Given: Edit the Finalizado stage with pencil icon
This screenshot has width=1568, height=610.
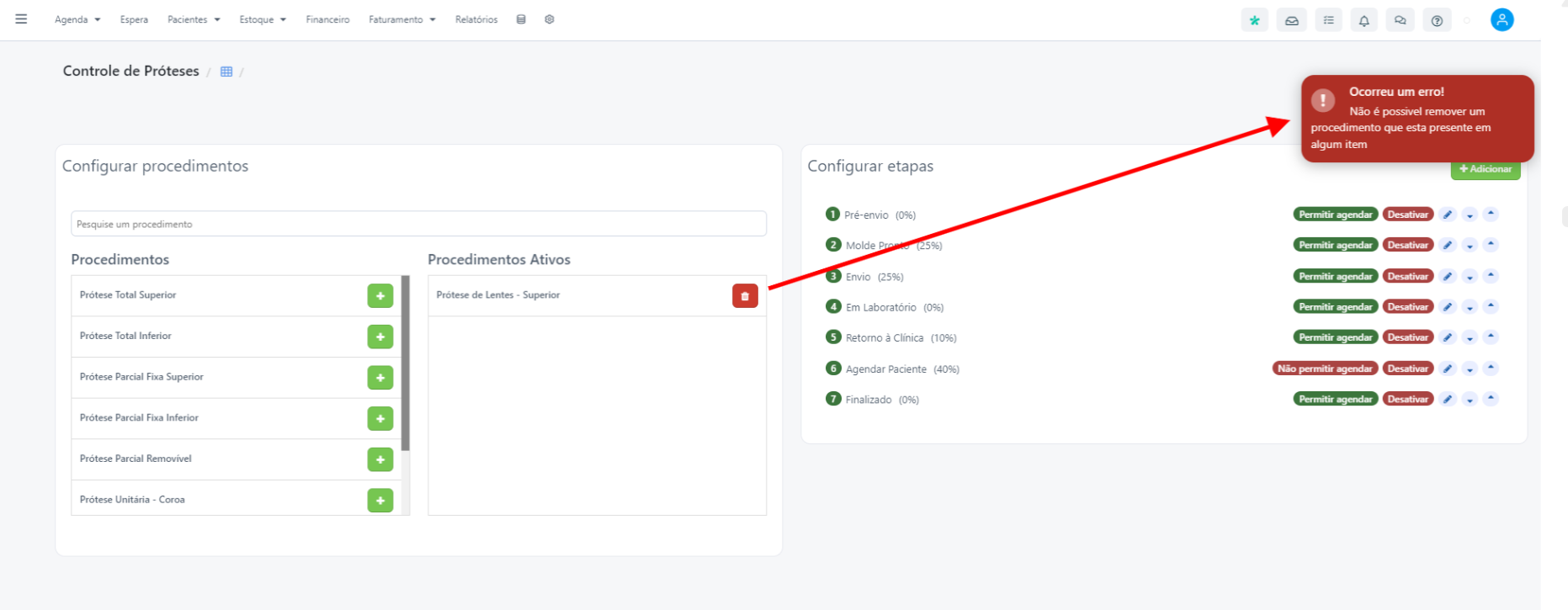Looking at the screenshot, I should [1448, 399].
